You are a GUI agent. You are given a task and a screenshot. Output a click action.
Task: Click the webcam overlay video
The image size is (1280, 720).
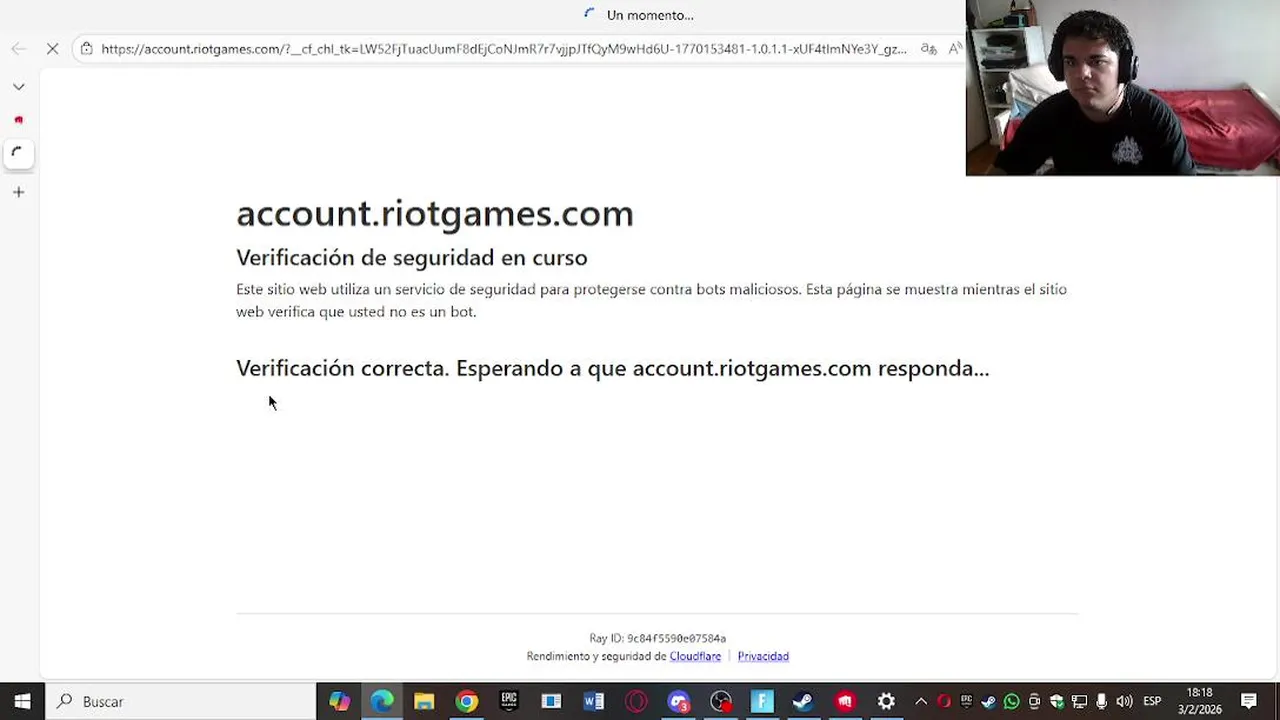[1122, 88]
